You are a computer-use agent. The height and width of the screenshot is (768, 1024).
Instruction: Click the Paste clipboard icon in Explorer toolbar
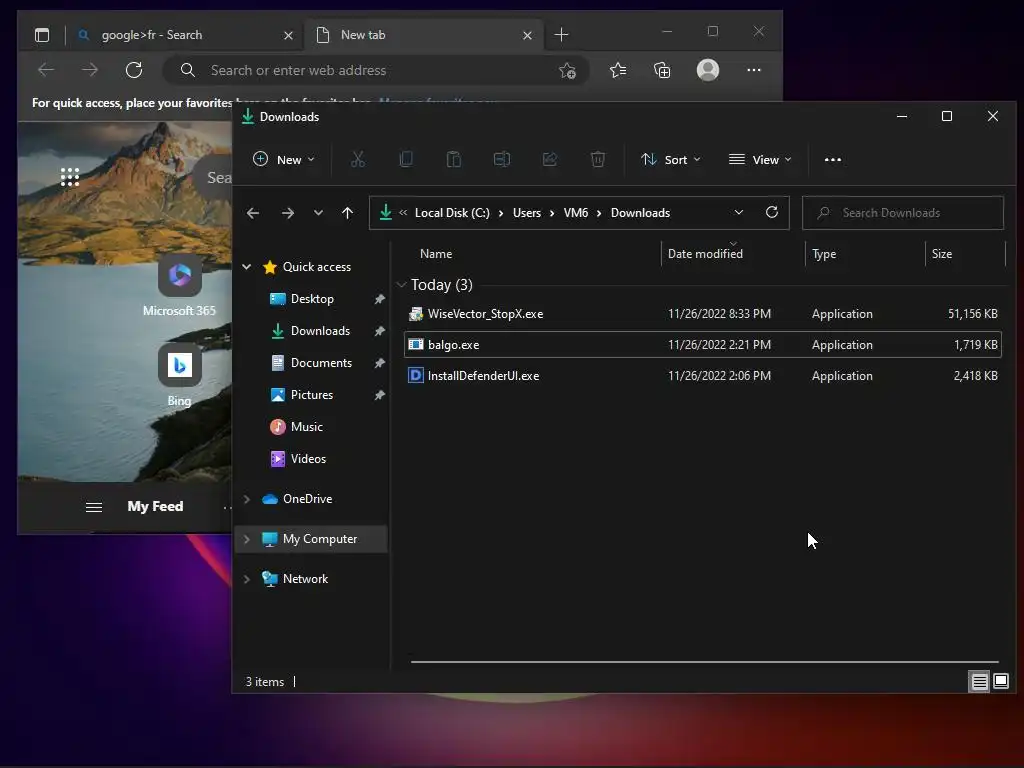point(454,159)
